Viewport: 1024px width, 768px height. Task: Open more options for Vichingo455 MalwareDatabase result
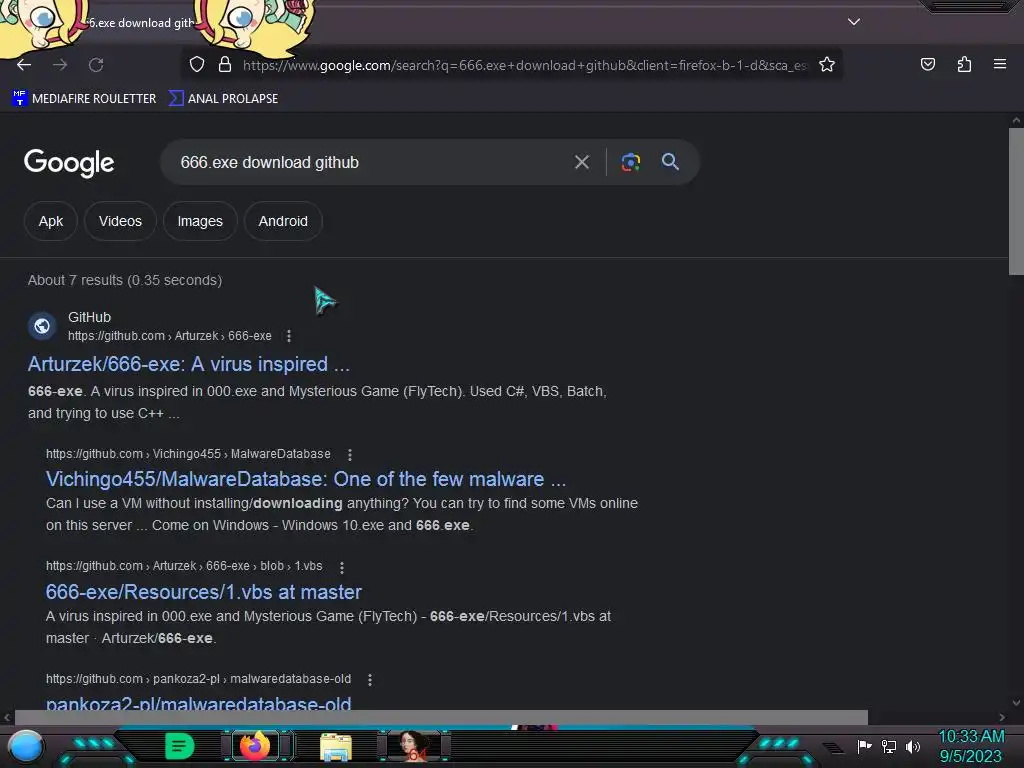(350, 455)
